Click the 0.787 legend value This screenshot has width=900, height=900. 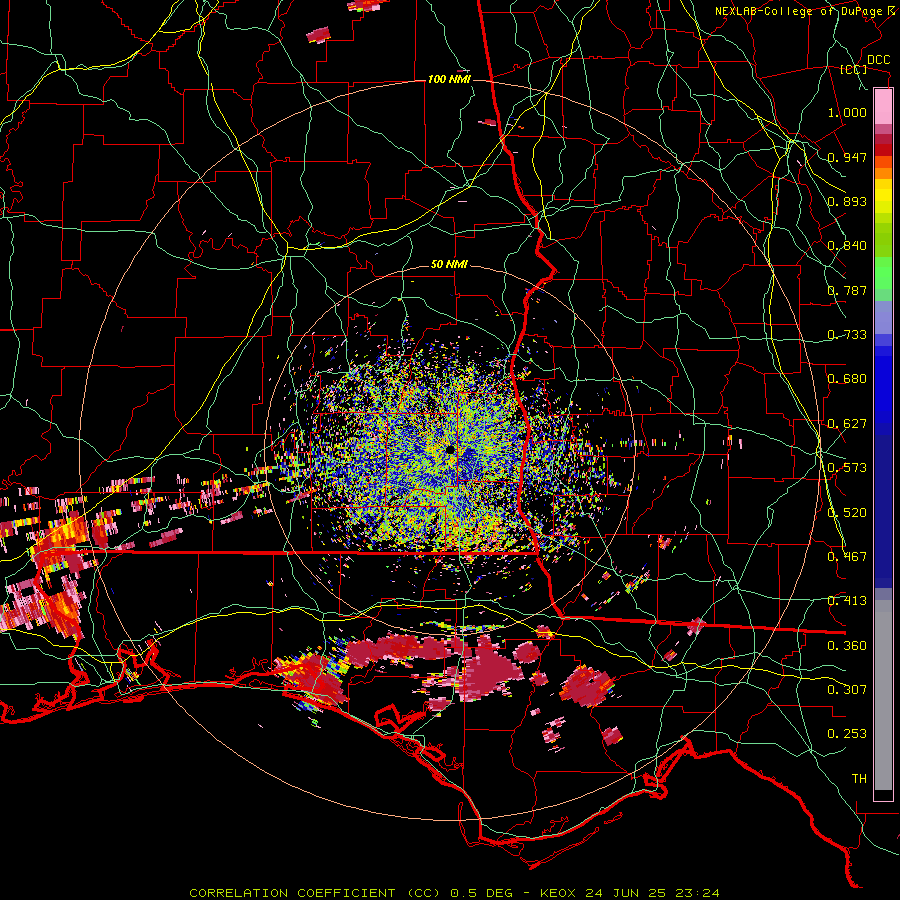pyautogui.click(x=847, y=290)
